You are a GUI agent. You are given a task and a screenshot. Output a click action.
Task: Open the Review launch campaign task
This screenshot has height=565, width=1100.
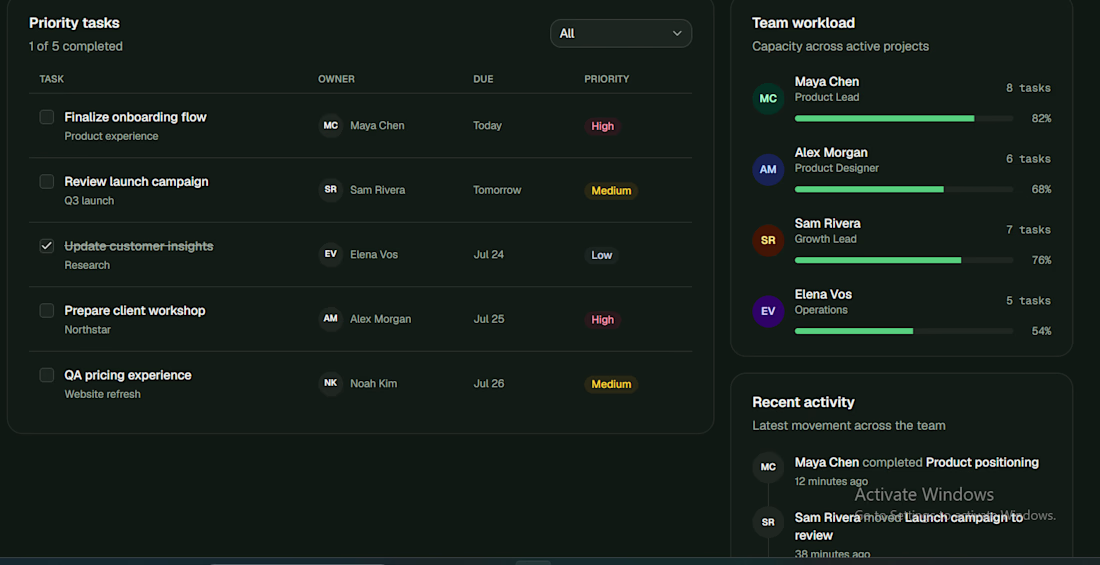136,182
